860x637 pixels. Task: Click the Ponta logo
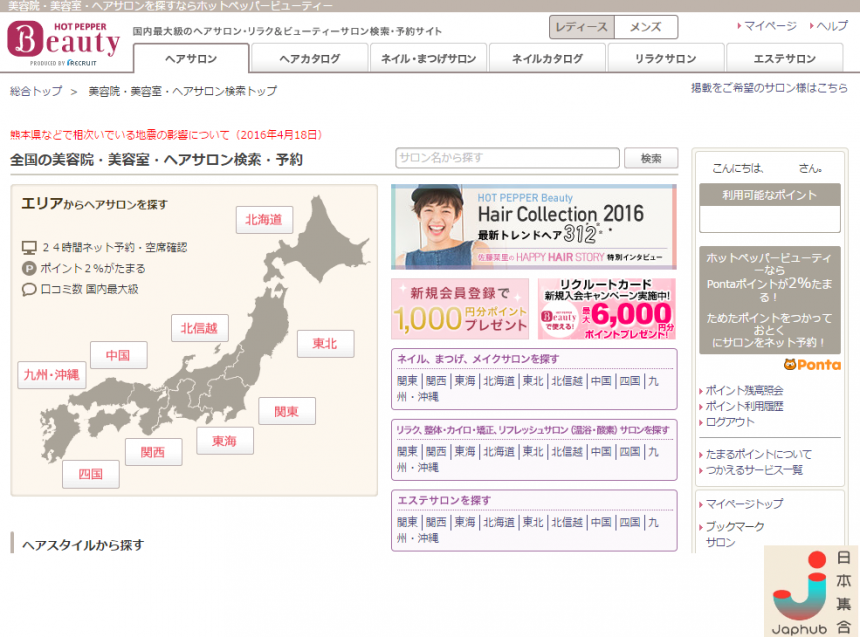point(812,365)
